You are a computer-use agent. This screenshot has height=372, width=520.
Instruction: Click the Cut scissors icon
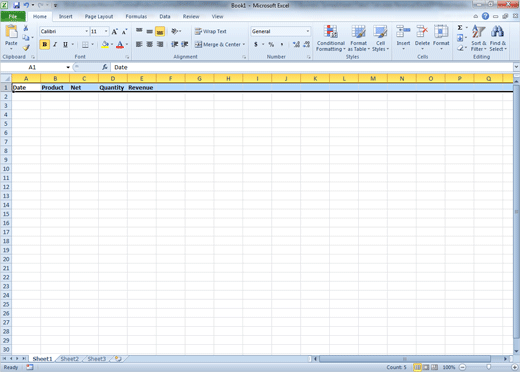(26, 29)
